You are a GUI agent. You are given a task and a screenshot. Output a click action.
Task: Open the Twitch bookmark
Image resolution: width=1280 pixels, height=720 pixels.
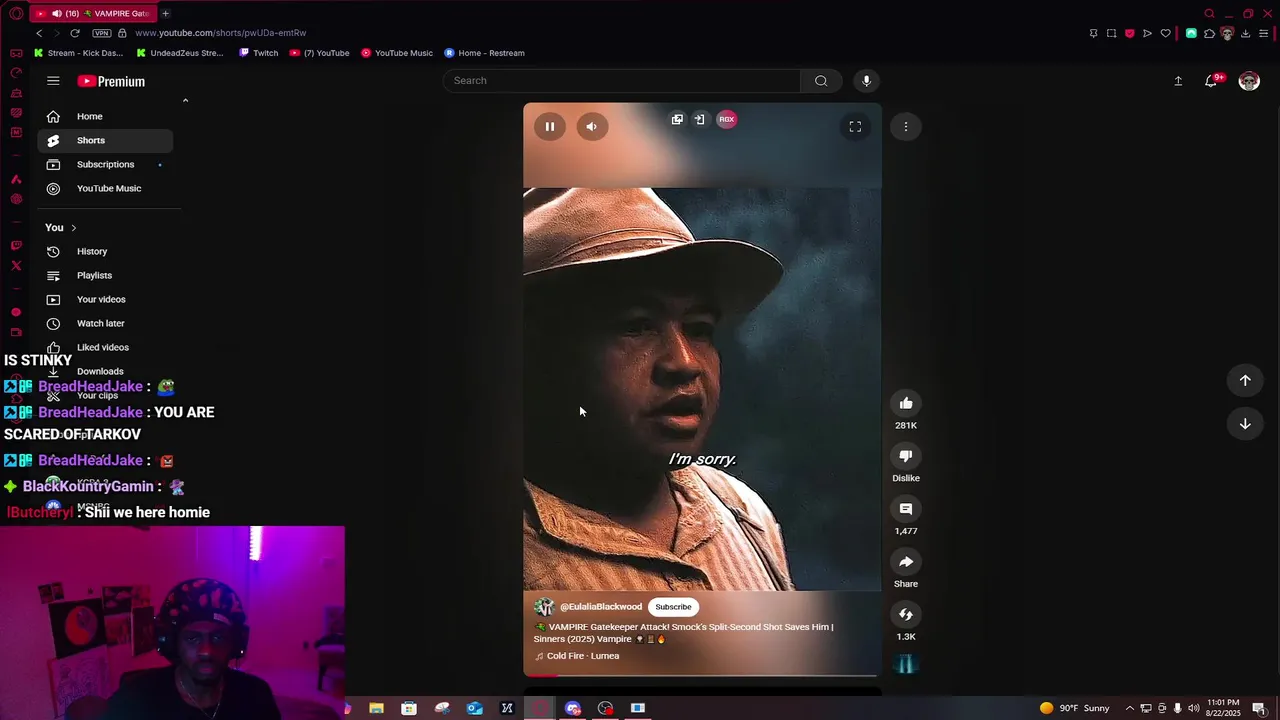(259, 53)
